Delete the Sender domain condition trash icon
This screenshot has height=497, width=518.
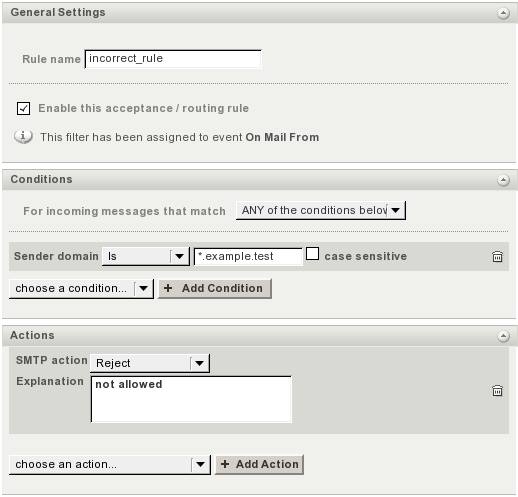click(497, 256)
